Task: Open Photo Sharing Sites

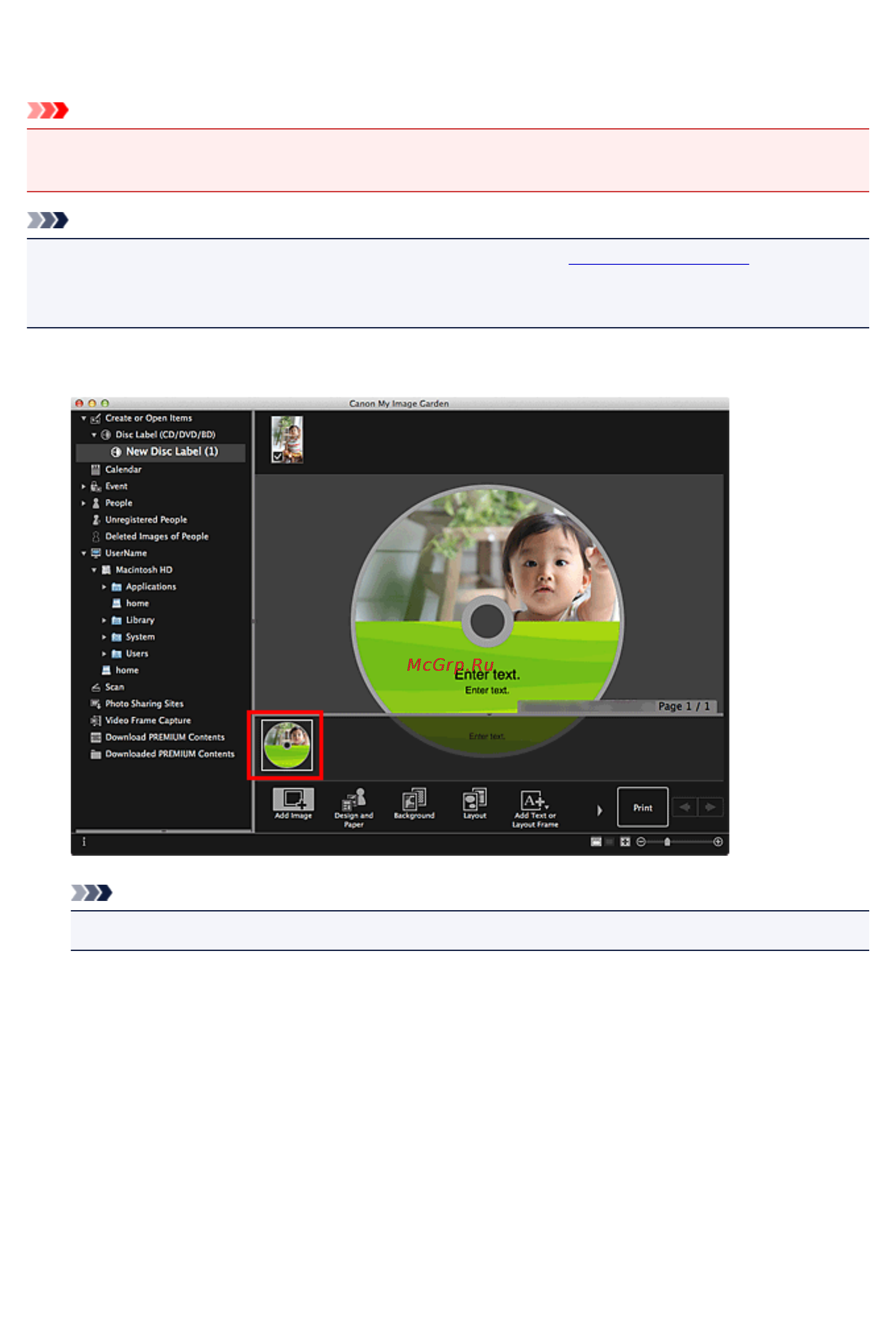Action: click(x=144, y=703)
